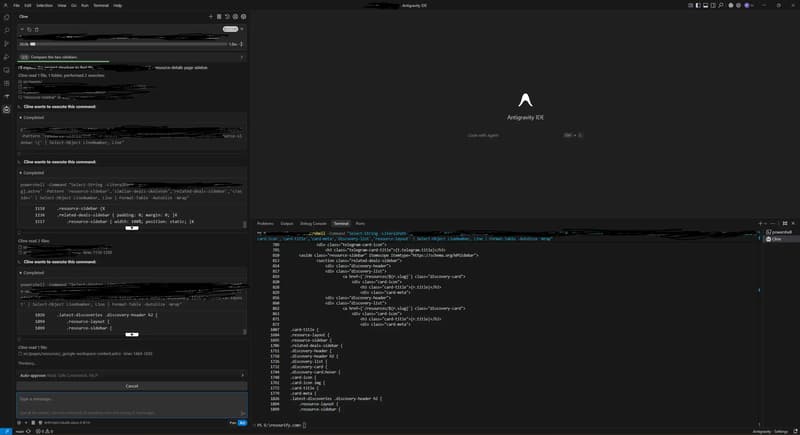
Task: Switch Cline to Act mode
Action: tap(242, 422)
